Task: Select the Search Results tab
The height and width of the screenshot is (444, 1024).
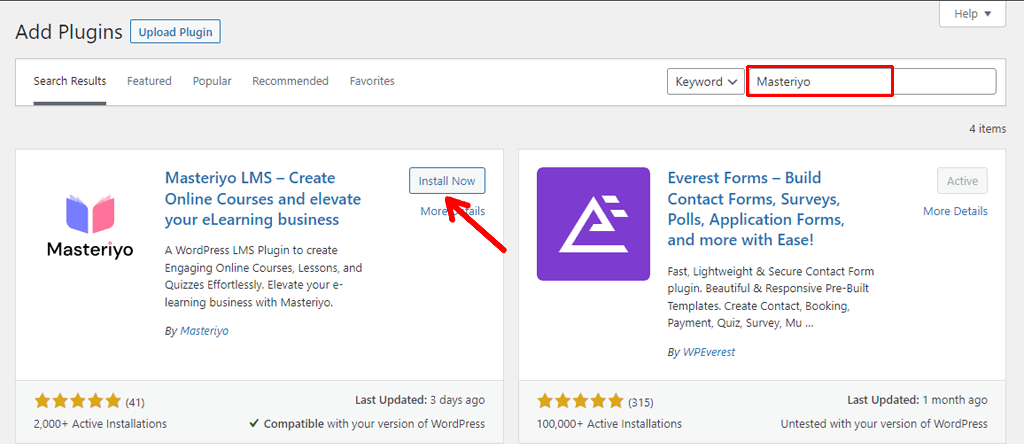Action: [x=70, y=81]
